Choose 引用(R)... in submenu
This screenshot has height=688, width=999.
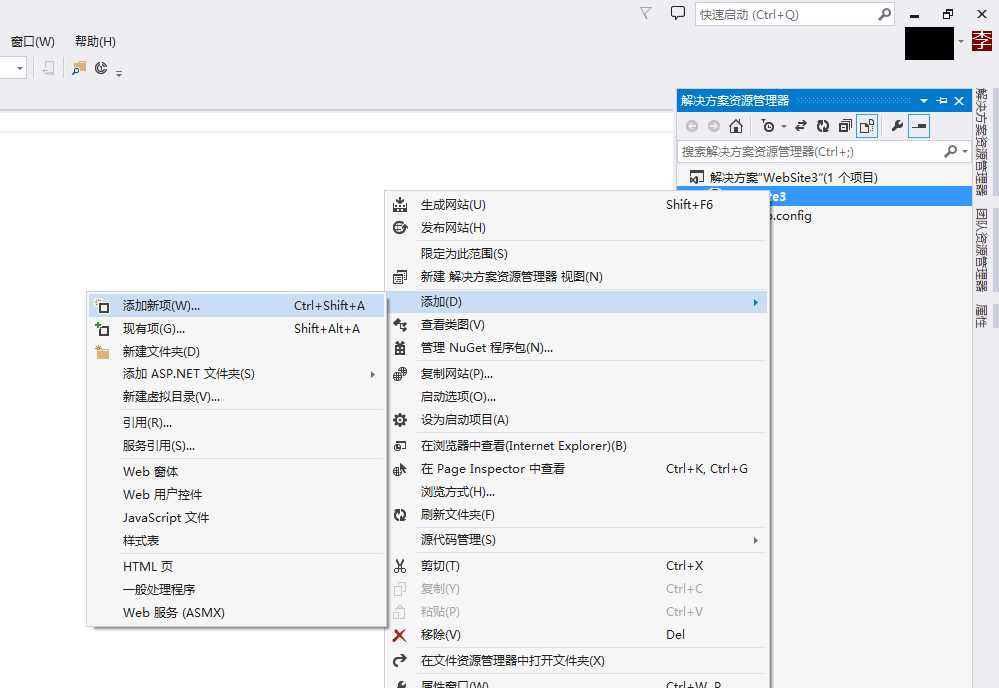coord(237,423)
